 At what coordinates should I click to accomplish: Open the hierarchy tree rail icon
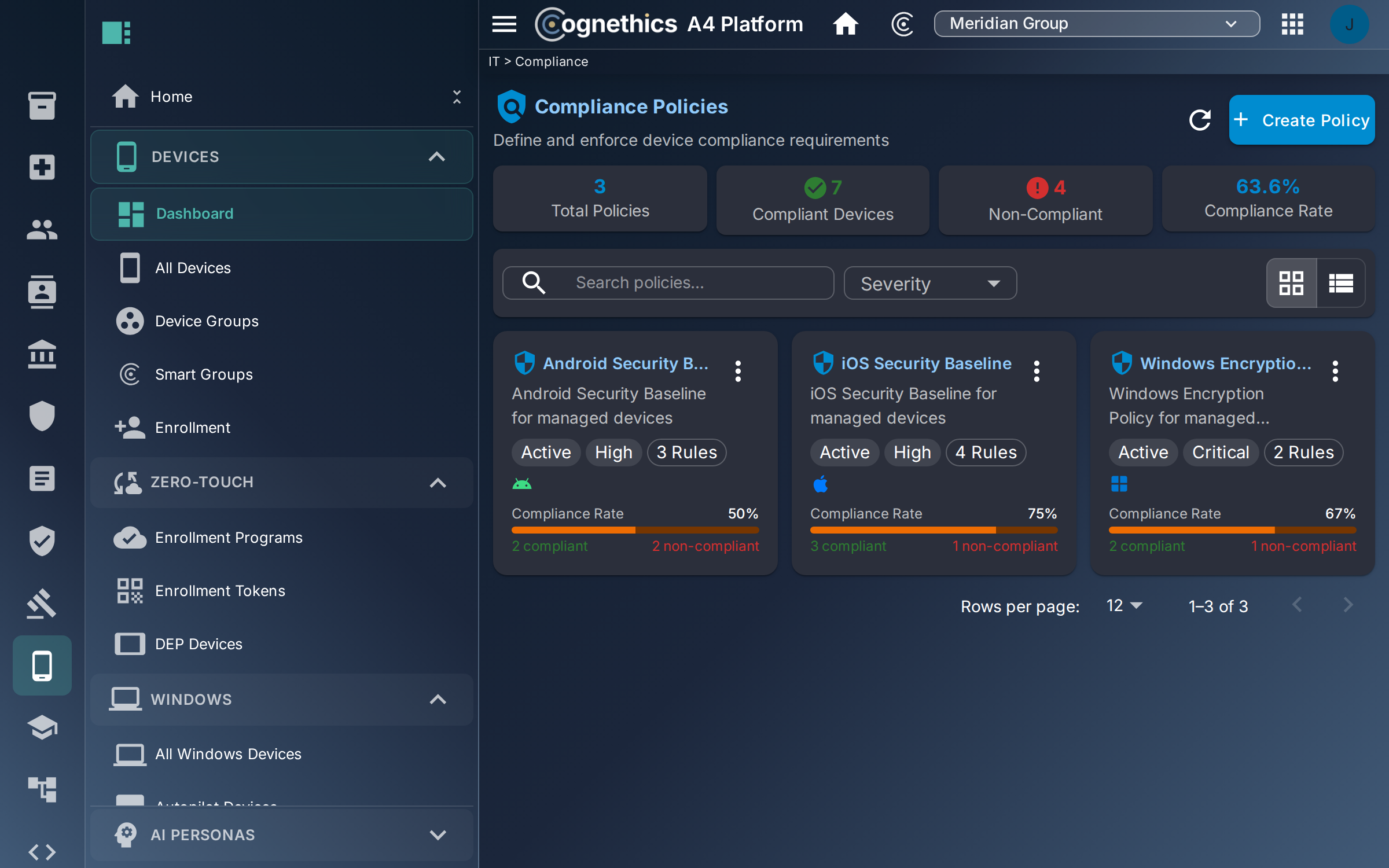point(42,789)
